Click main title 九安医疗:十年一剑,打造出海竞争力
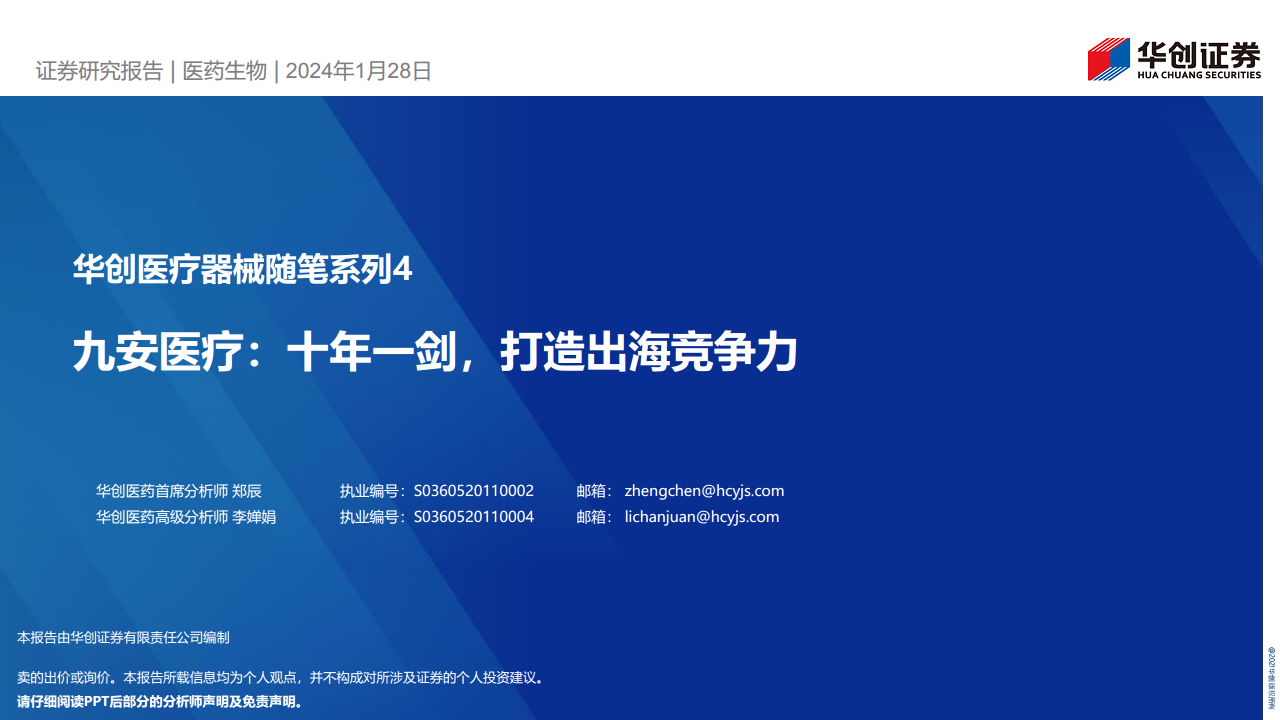The image size is (1280, 720). pyautogui.click(x=435, y=354)
